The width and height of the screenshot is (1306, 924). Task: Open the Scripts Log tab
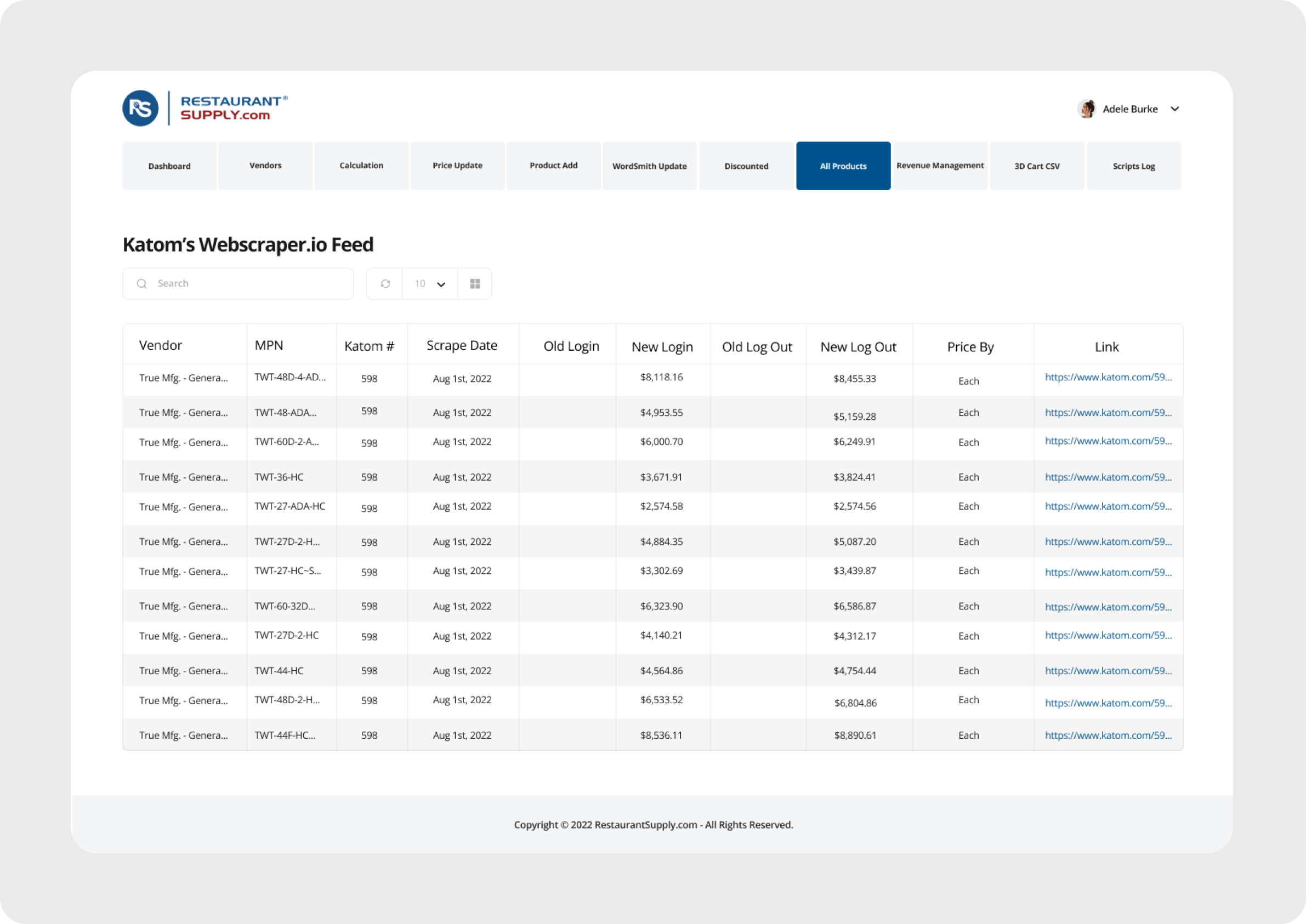pyautogui.click(x=1133, y=166)
